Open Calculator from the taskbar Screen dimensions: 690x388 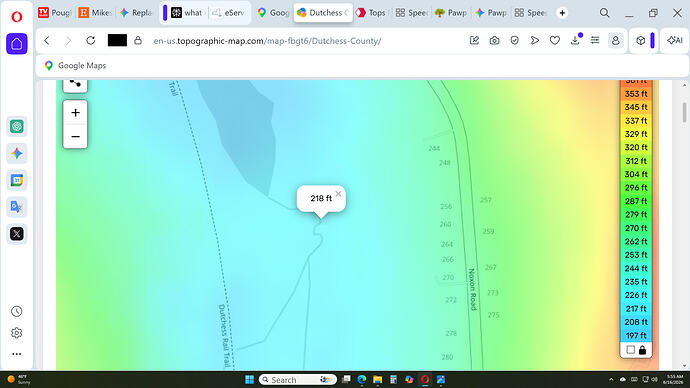[x=393, y=379]
